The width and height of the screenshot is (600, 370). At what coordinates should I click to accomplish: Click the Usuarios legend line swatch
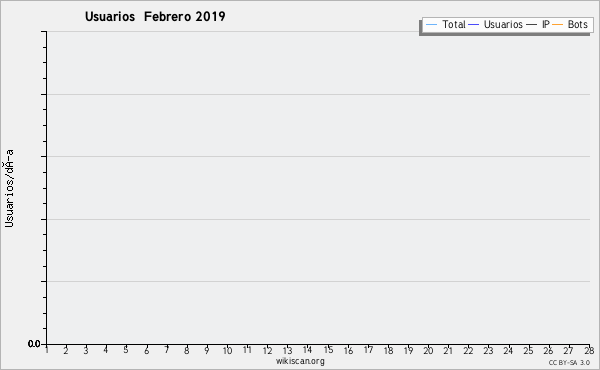[474, 25]
